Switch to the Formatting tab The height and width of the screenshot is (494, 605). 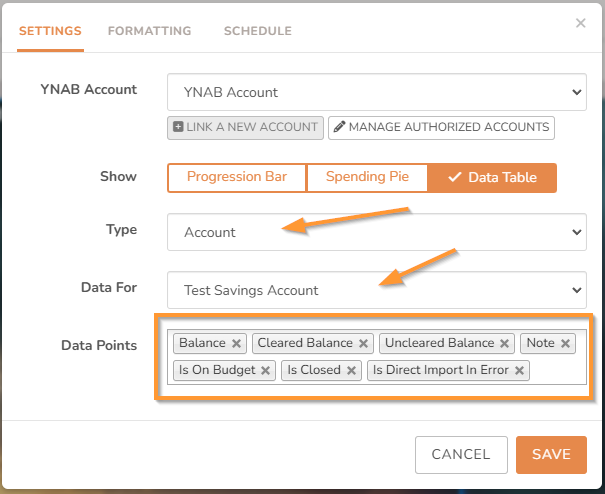tap(149, 31)
